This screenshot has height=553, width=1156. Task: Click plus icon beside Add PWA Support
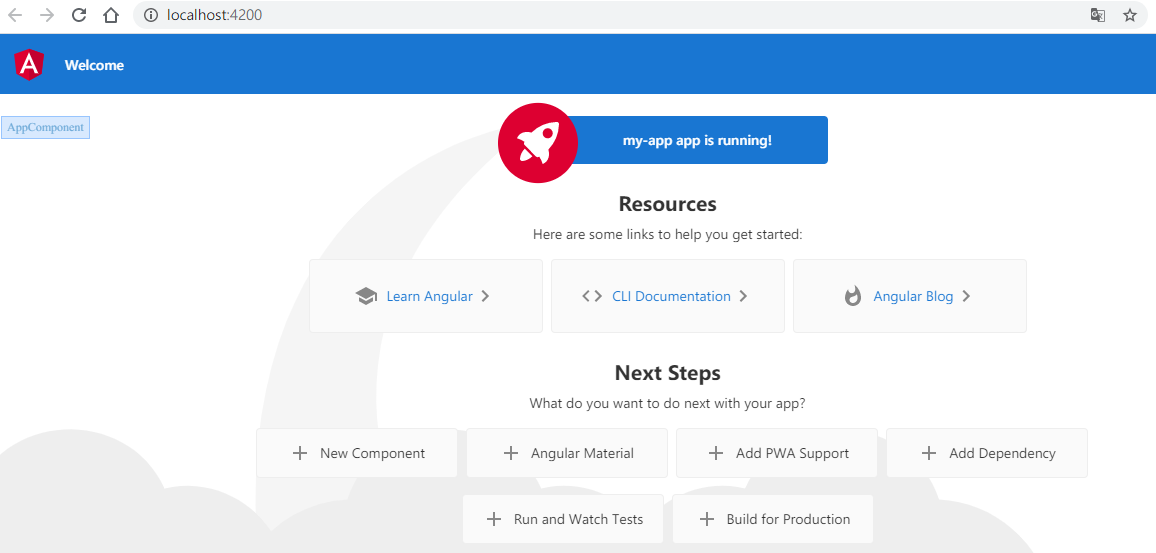click(x=716, y=453)
